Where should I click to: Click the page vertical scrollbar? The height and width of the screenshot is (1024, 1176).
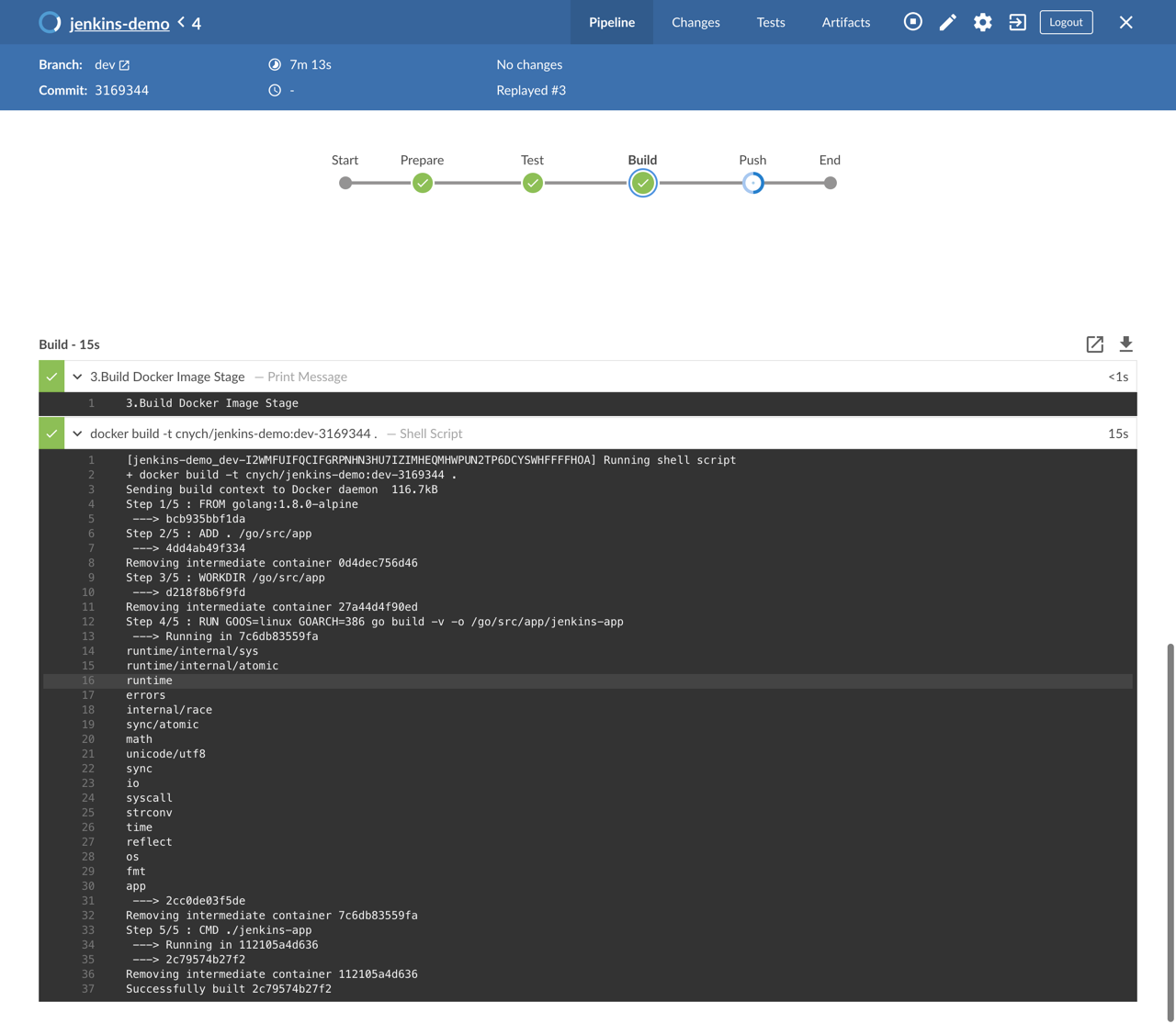coord(1170,827)
